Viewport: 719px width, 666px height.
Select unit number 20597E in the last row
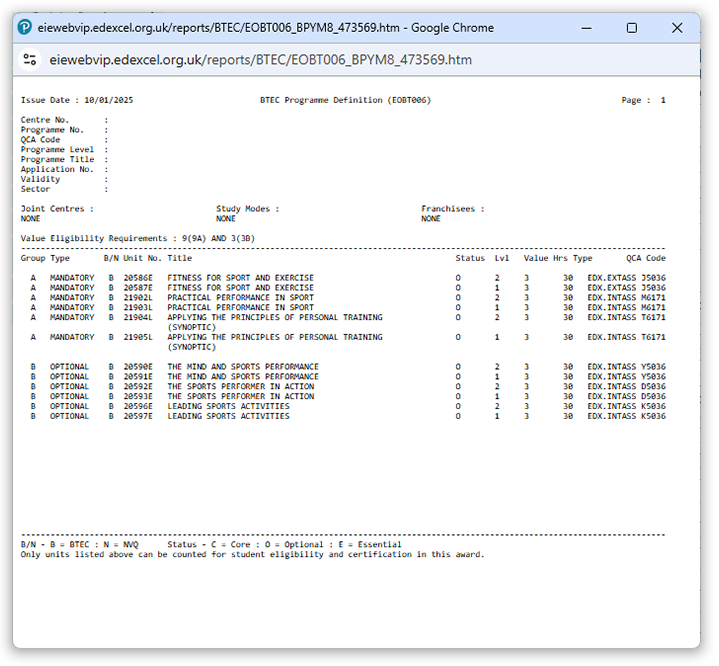[x=138, y=416]
